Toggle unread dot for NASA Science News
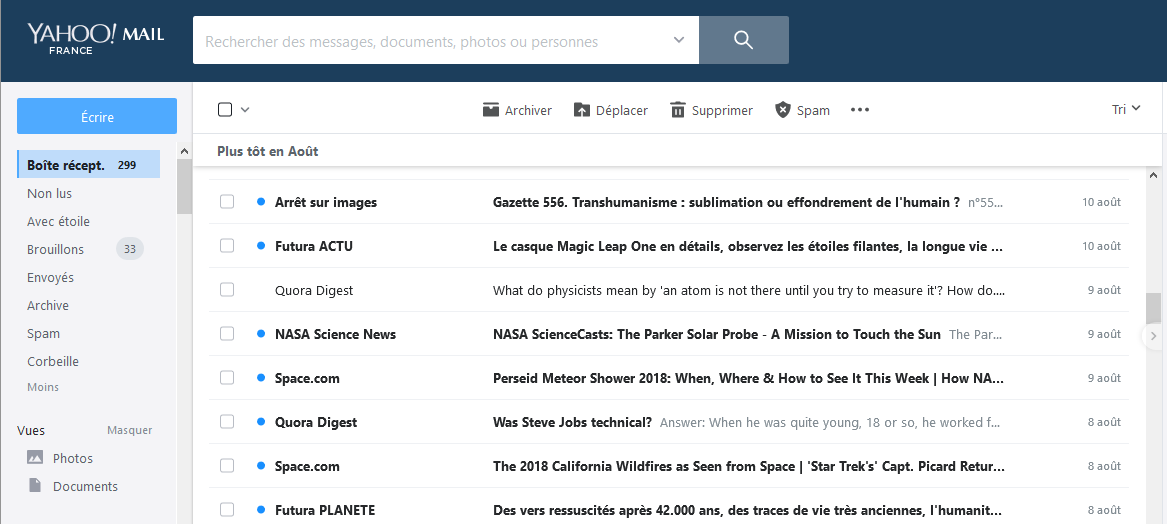 coord(260,334)
